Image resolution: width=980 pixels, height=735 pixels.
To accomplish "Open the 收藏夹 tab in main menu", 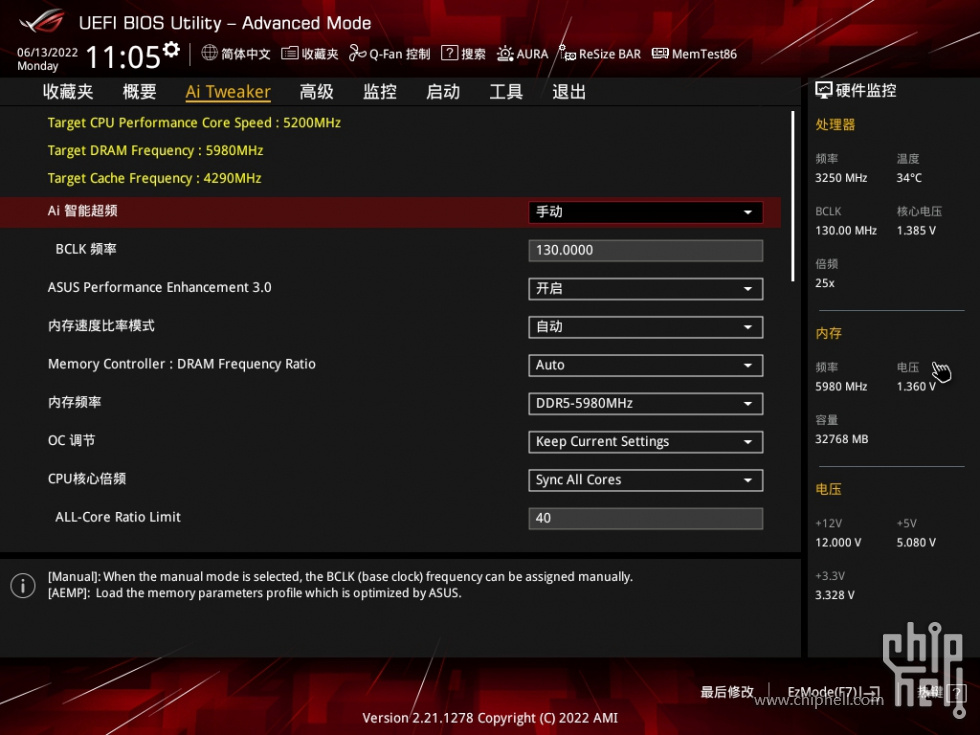I will [x=68, y=92].
